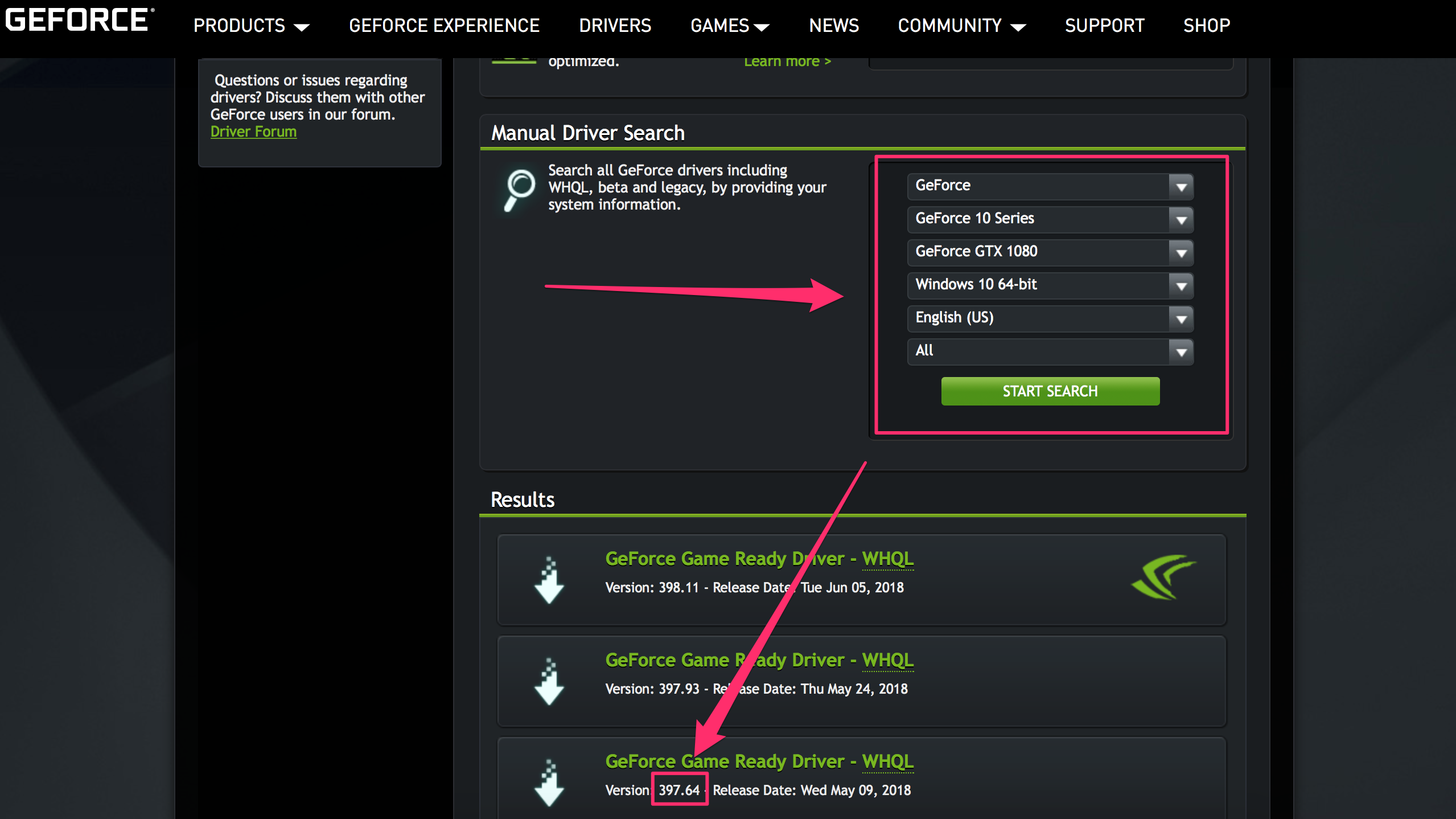The width and height of the screenshot is (1456, 819).
Task: Open the Support page
Action: click(x=1104, y=26)
